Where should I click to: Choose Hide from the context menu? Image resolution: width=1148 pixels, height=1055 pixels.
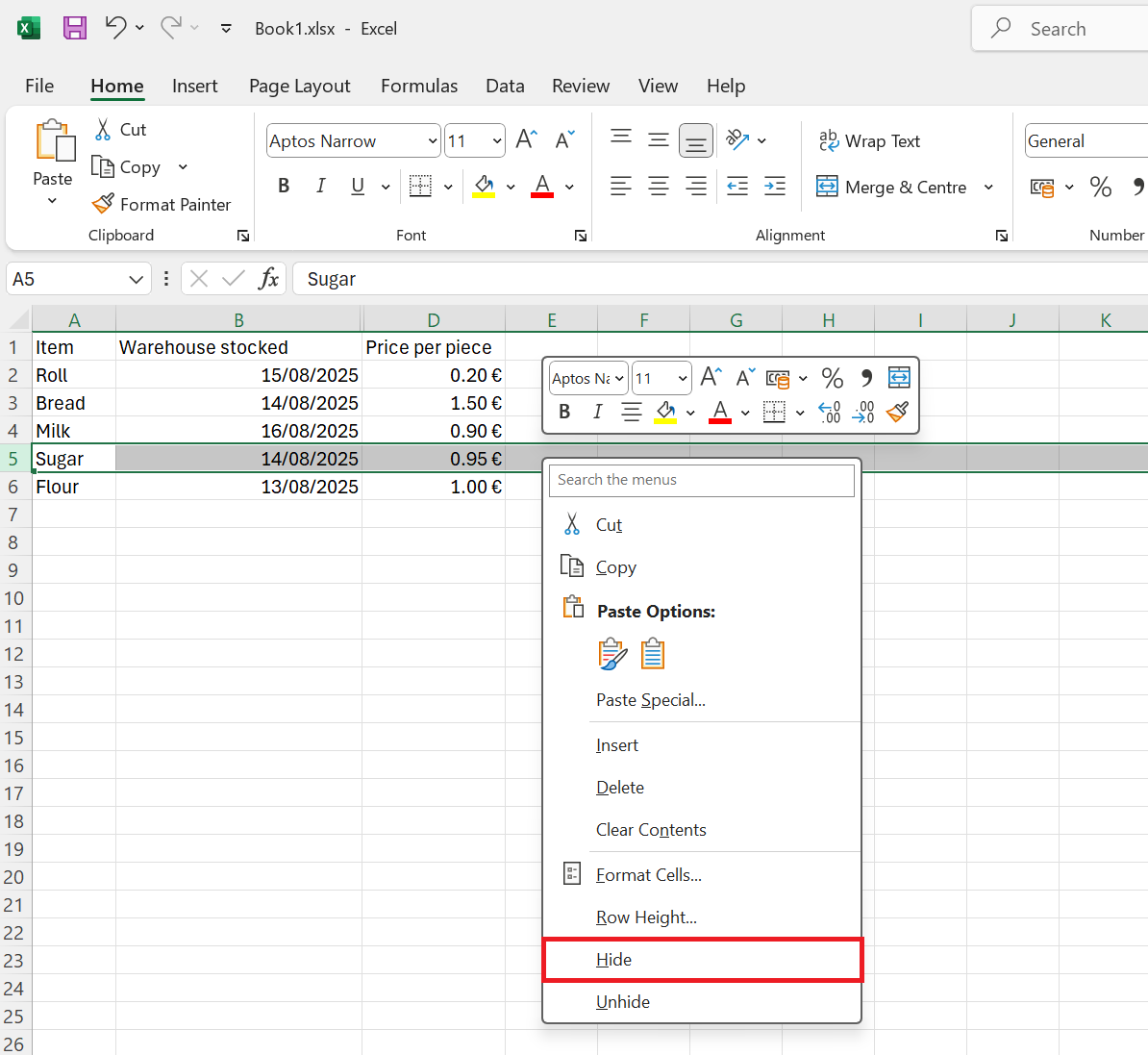[701, 960]
